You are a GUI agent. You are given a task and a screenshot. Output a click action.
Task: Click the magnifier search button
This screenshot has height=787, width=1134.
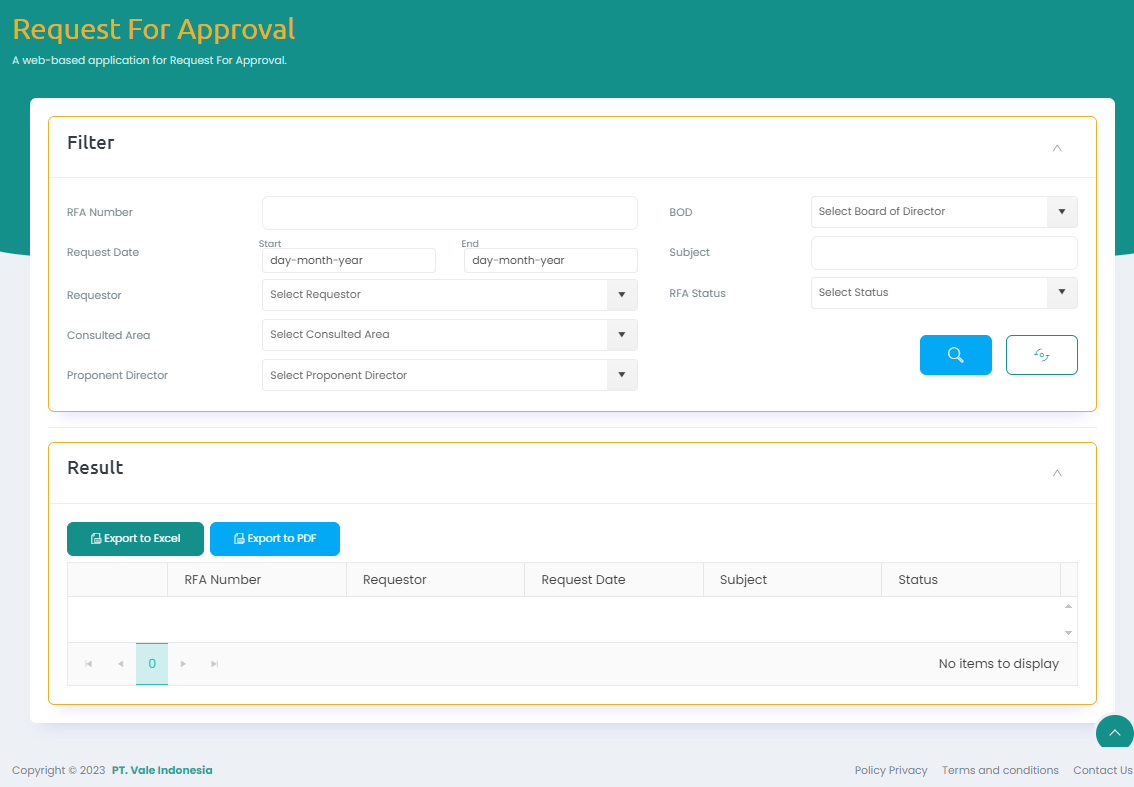955,355
